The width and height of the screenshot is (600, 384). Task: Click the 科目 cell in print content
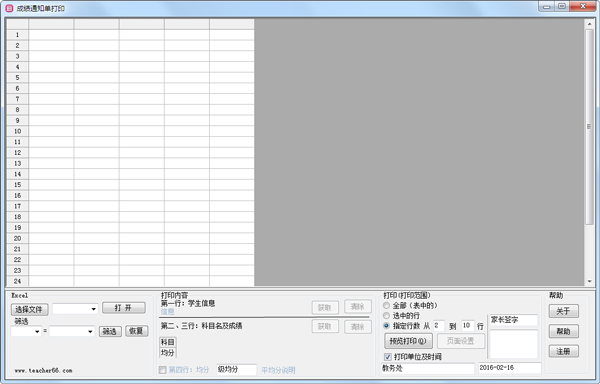pos(168,342)
